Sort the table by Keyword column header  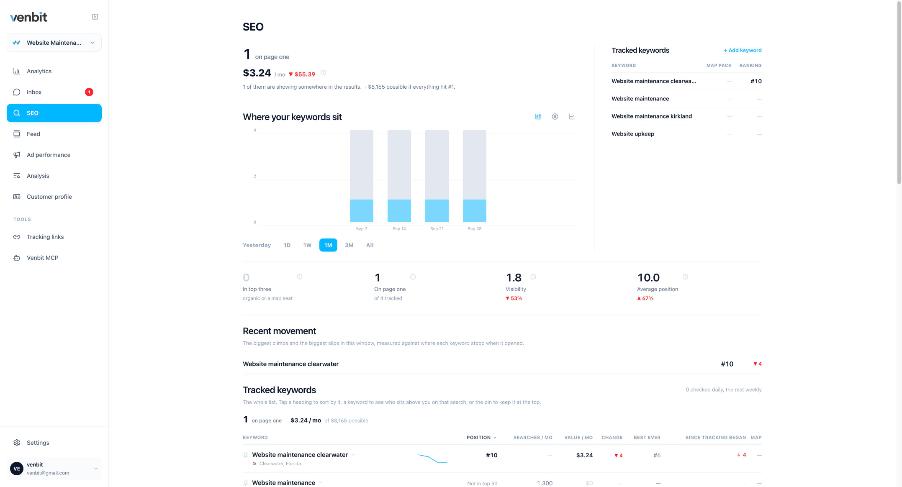[255, 438]
